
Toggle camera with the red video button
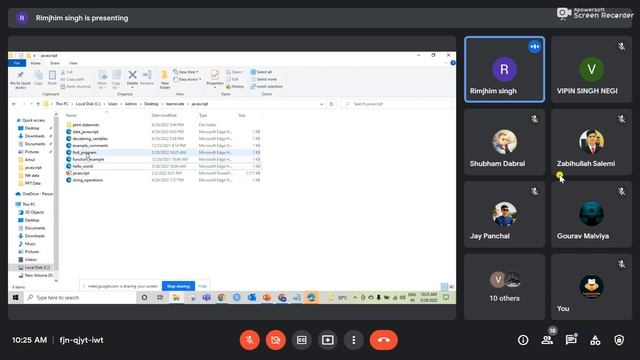pos(276,340)
